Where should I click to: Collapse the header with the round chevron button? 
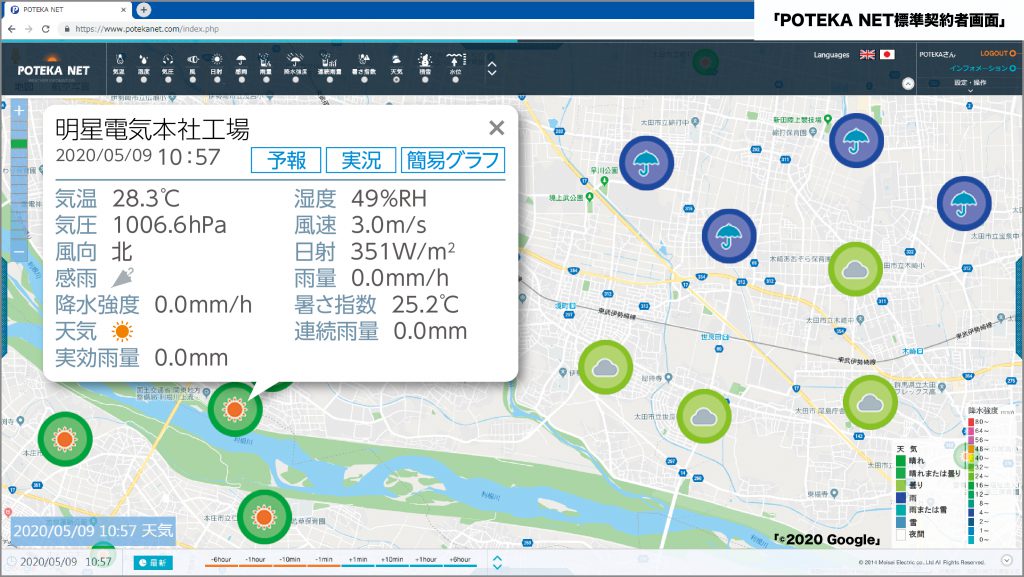pos(908,84)
